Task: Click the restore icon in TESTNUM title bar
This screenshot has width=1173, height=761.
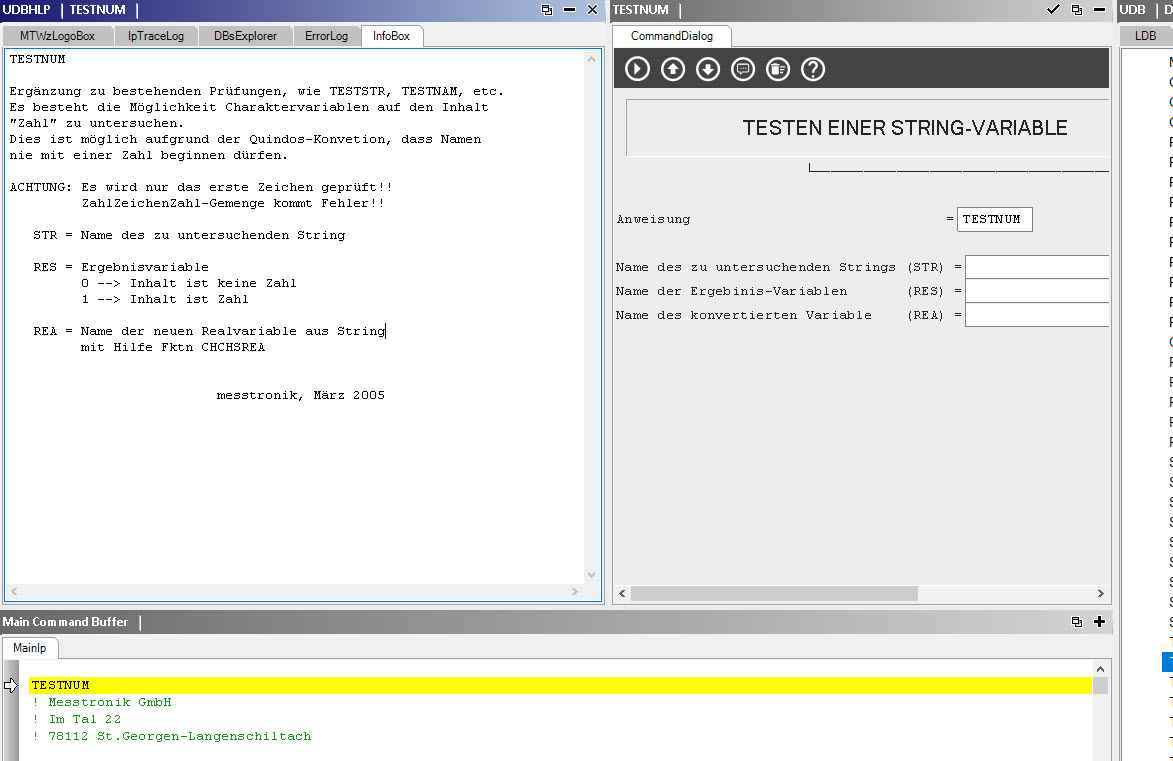Action: tap(1076, 10)
